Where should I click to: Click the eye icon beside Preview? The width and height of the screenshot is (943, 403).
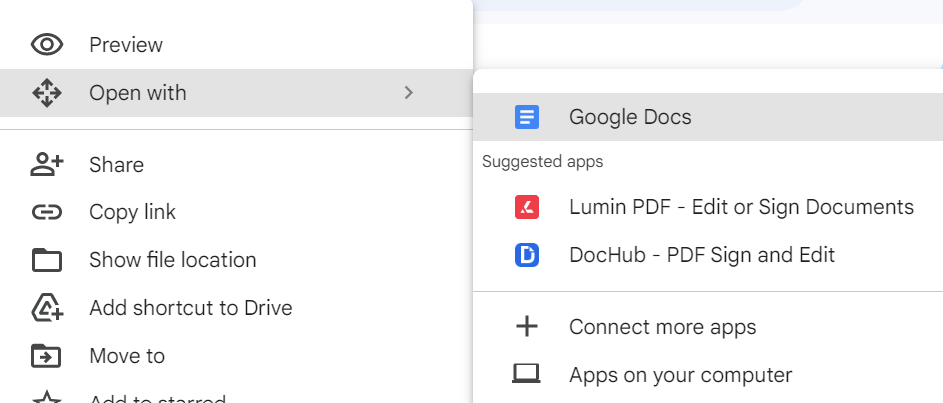pos(47,45)
